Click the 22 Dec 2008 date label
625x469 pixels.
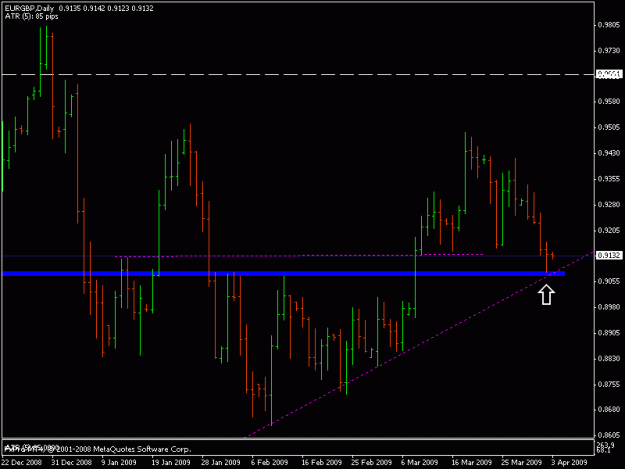pos(22,462)
